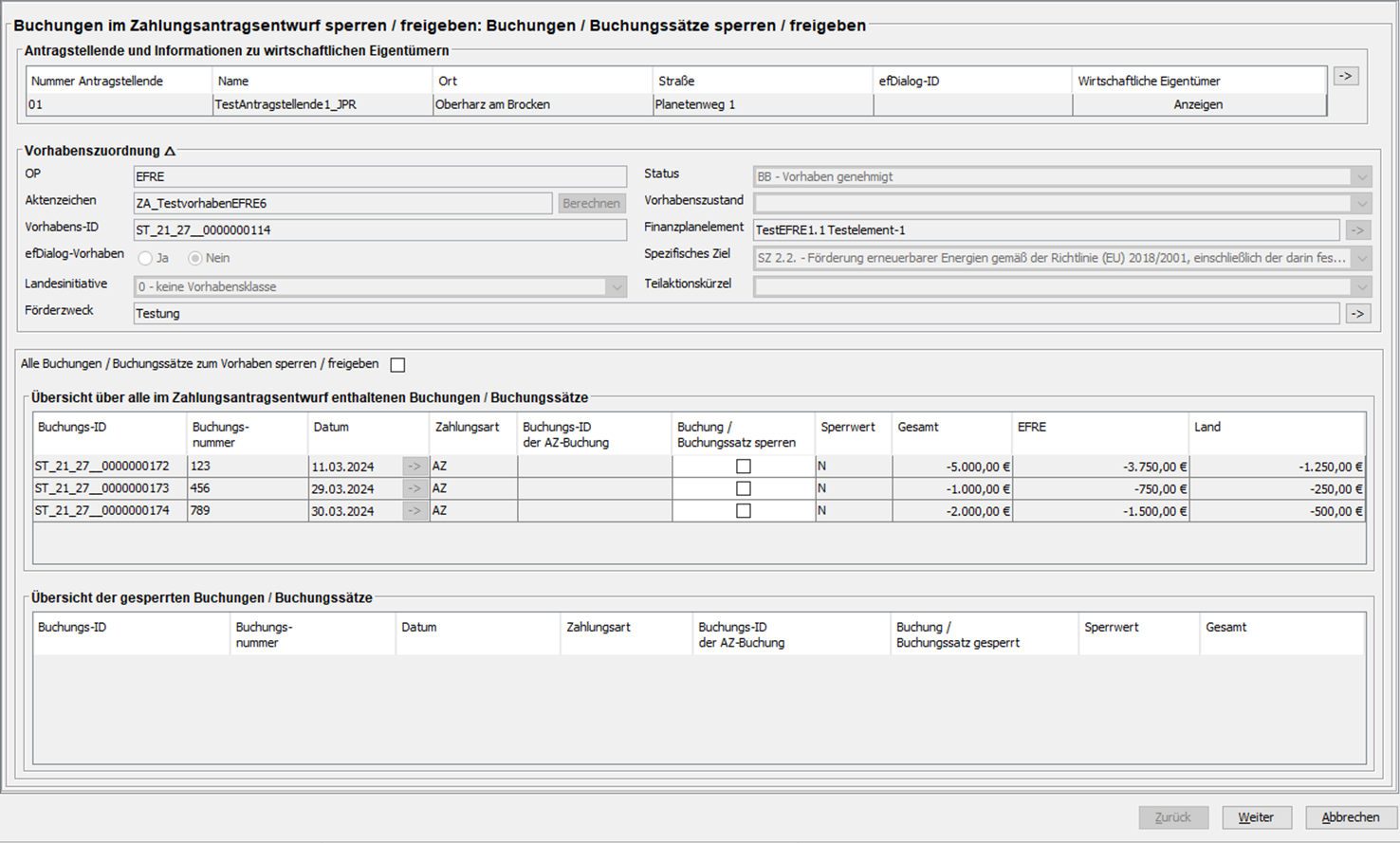Open Landesinitiative dropdown
This screenshot has height=843, width=1400.
point(617,286)
